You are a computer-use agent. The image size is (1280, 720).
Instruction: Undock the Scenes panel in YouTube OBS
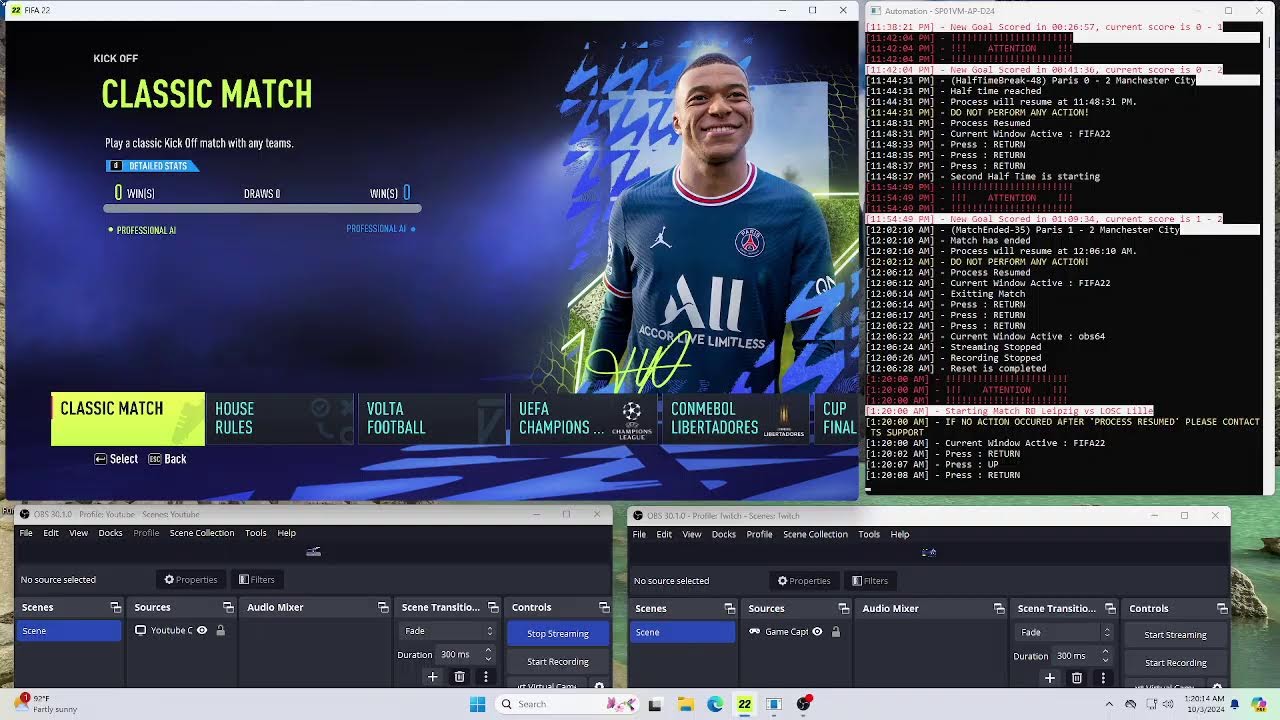(x=116, y=607)
